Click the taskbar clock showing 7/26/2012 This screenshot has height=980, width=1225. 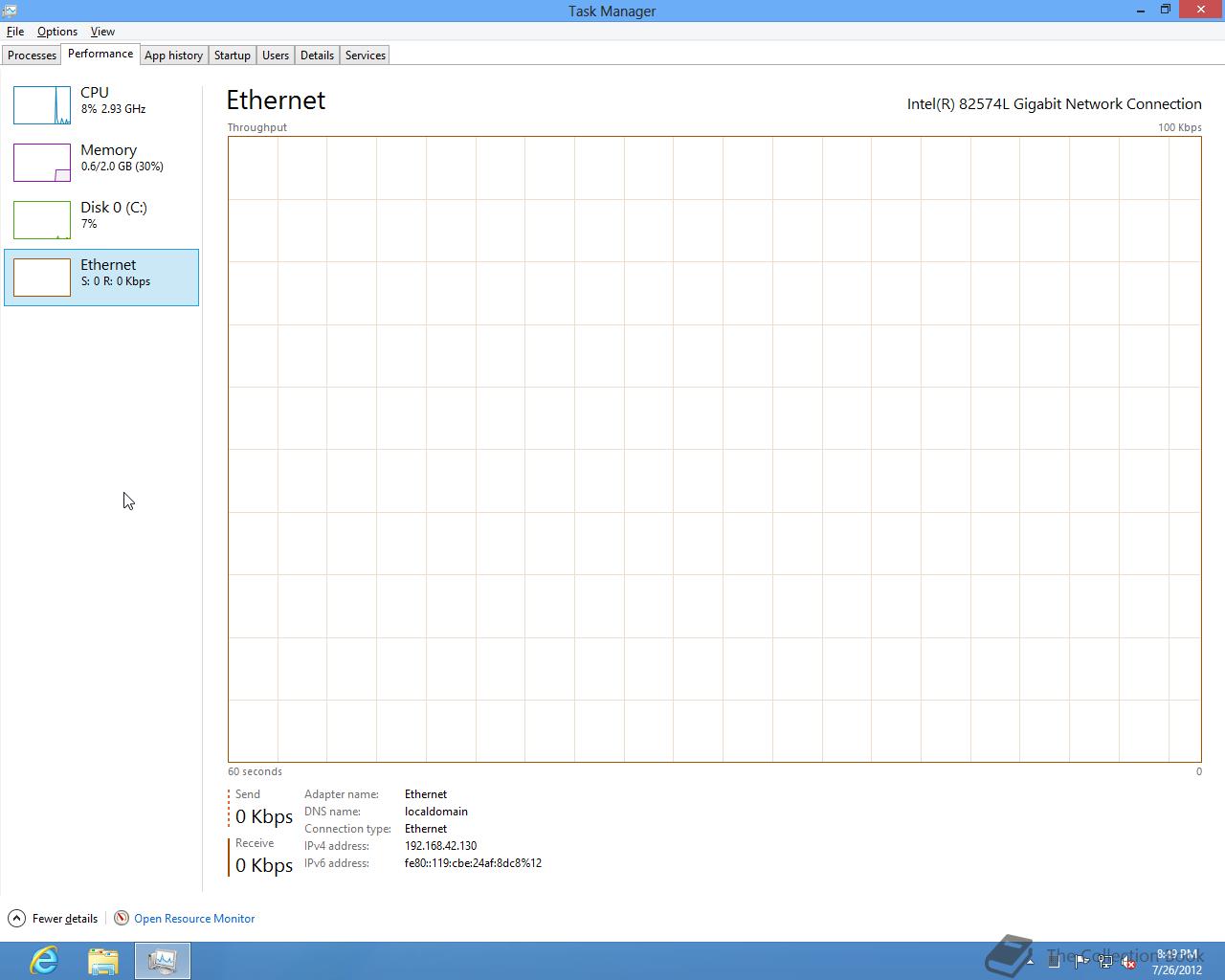(x=1177, y=962)
